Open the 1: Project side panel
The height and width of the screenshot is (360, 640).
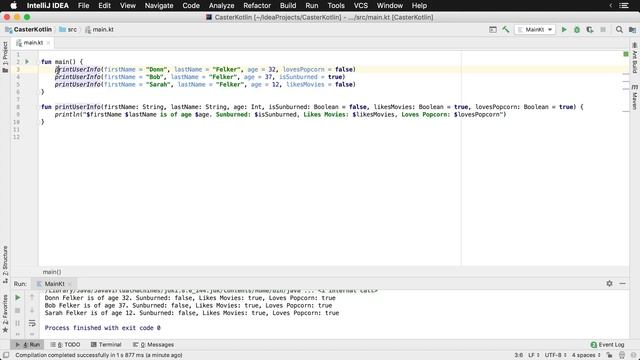pyautogui.click(x=5, y=57)
